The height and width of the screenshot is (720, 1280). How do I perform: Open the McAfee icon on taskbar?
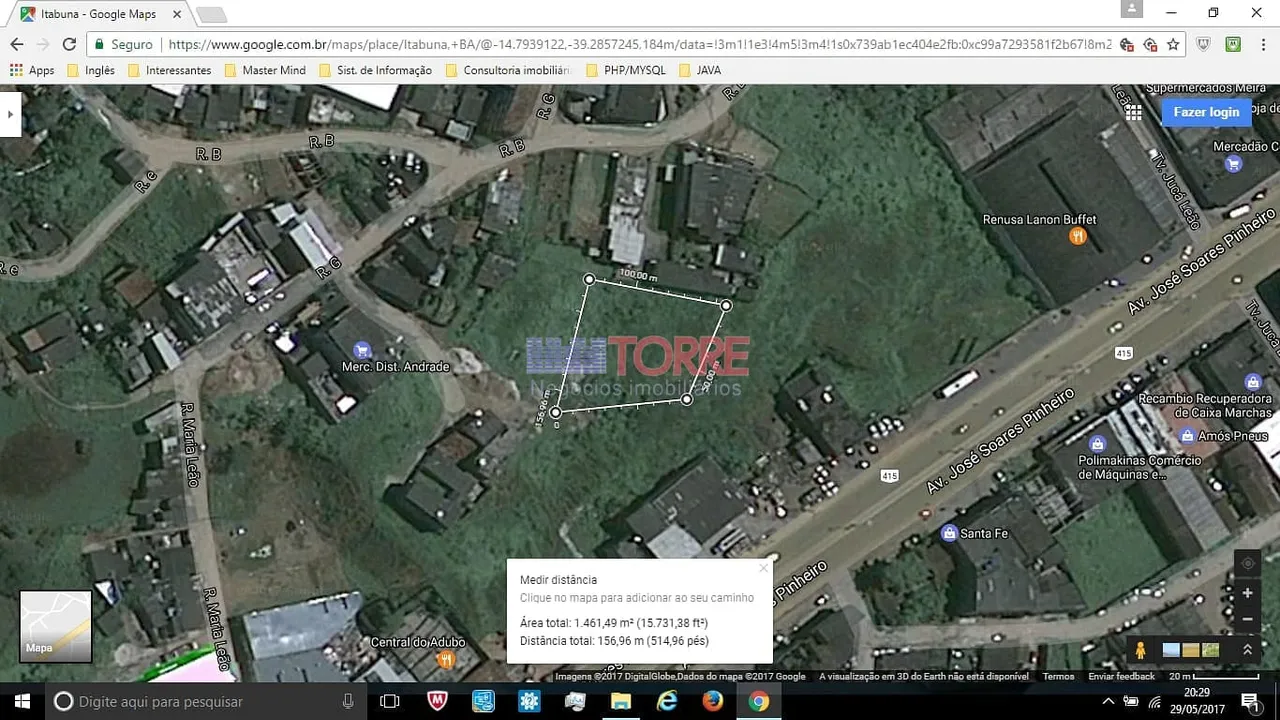(437, 701)
